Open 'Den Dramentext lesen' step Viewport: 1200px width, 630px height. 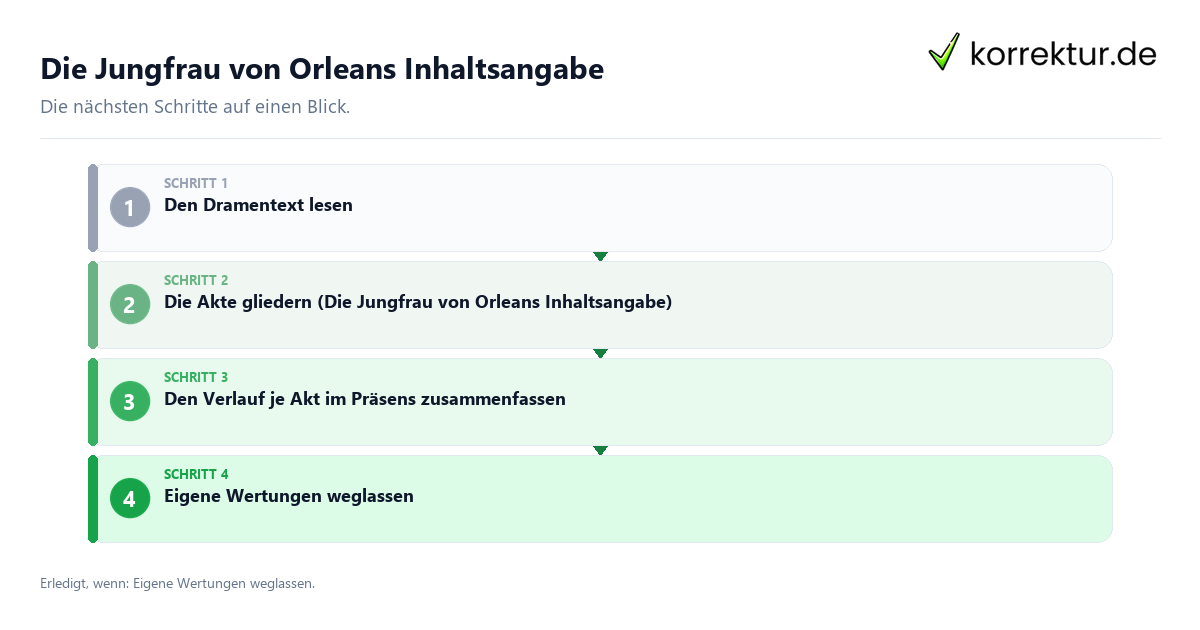258,205
